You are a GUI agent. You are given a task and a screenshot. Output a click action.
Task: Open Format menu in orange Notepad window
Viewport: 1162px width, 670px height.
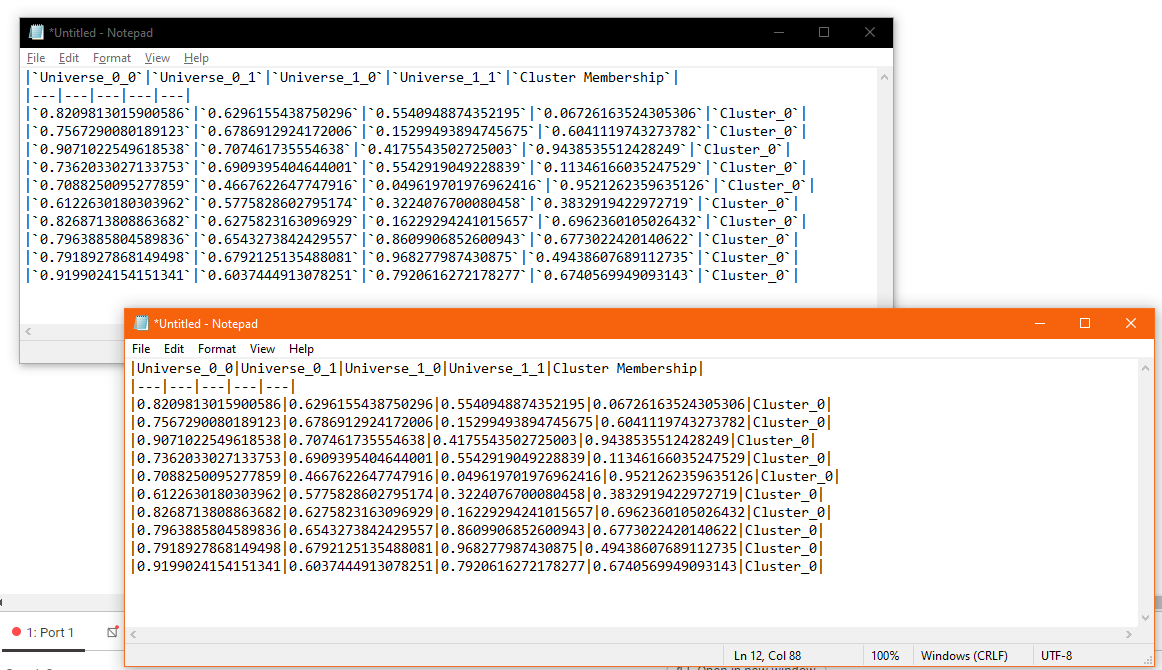pos(216,349)
